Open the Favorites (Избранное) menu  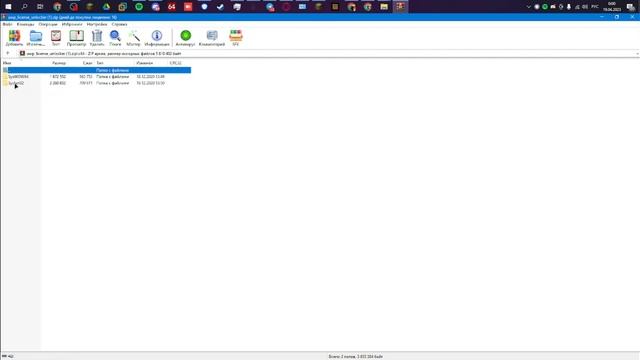pyautogui.click(x=72, y=24)
